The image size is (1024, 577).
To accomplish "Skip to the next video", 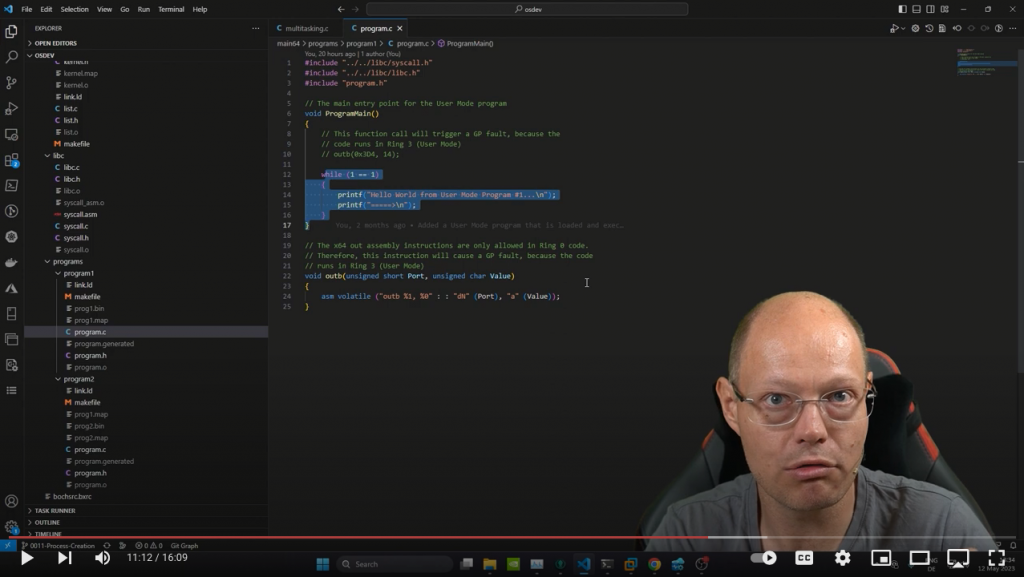I will (64, 557).
